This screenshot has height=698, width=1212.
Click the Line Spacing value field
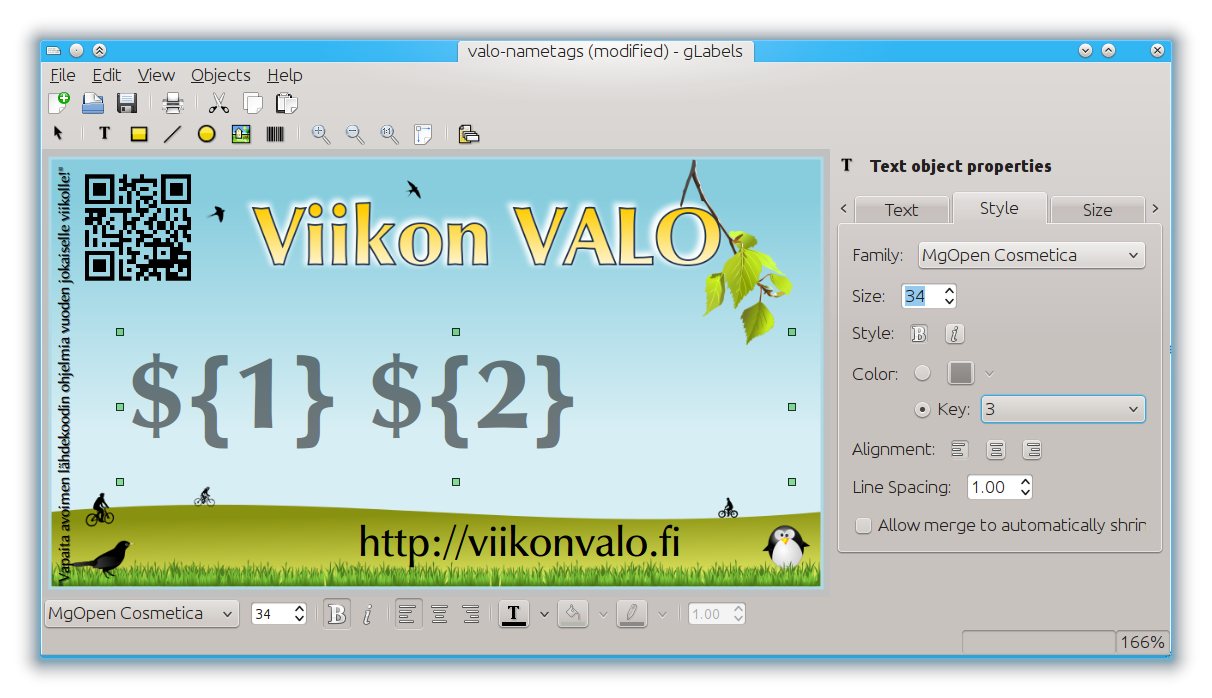pos(992,487)
